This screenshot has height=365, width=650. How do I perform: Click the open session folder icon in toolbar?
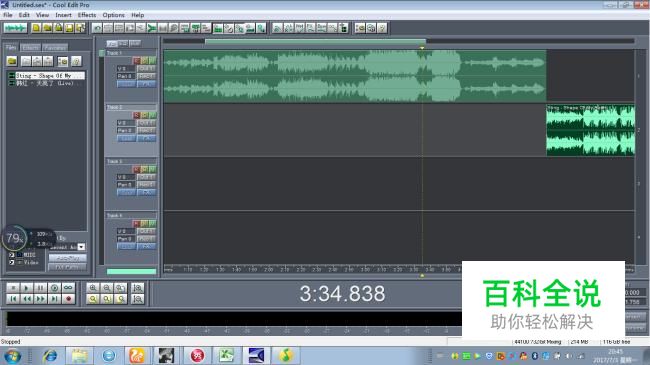pyautogui.click(x=47, y=28)
